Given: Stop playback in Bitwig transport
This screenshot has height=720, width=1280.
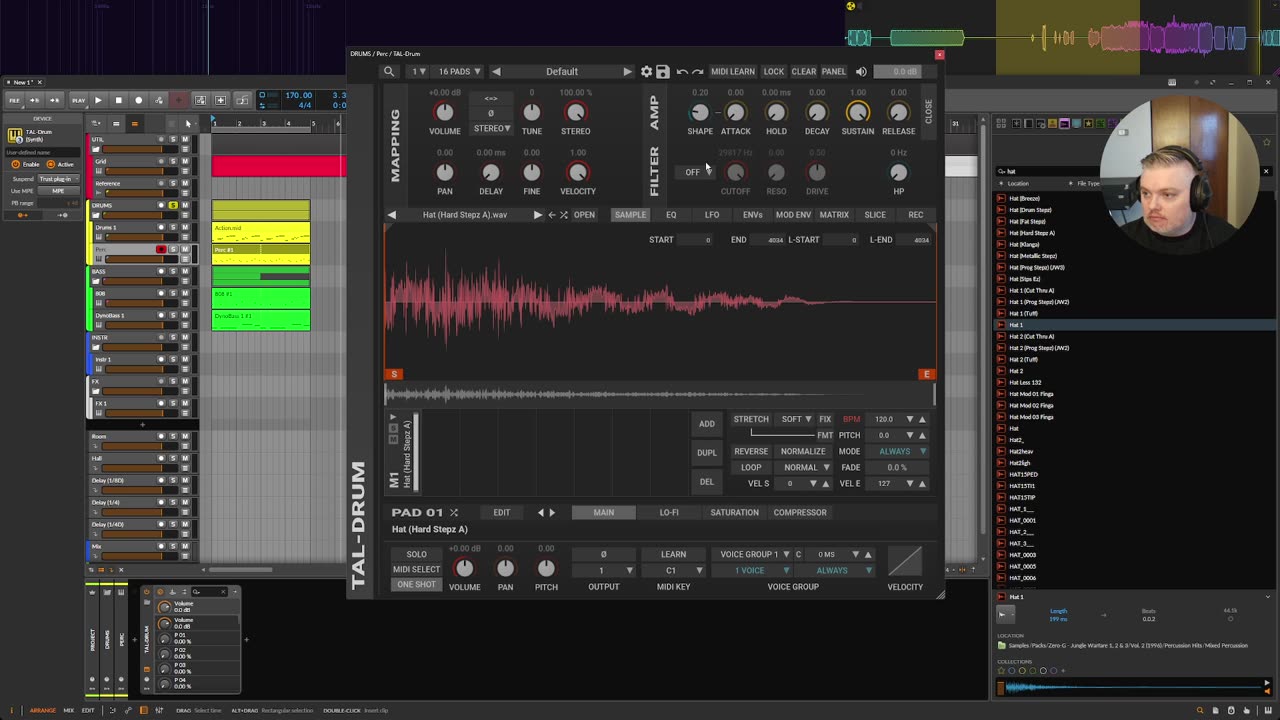Looking at the screenshot, I should click(x=118, y=100).
